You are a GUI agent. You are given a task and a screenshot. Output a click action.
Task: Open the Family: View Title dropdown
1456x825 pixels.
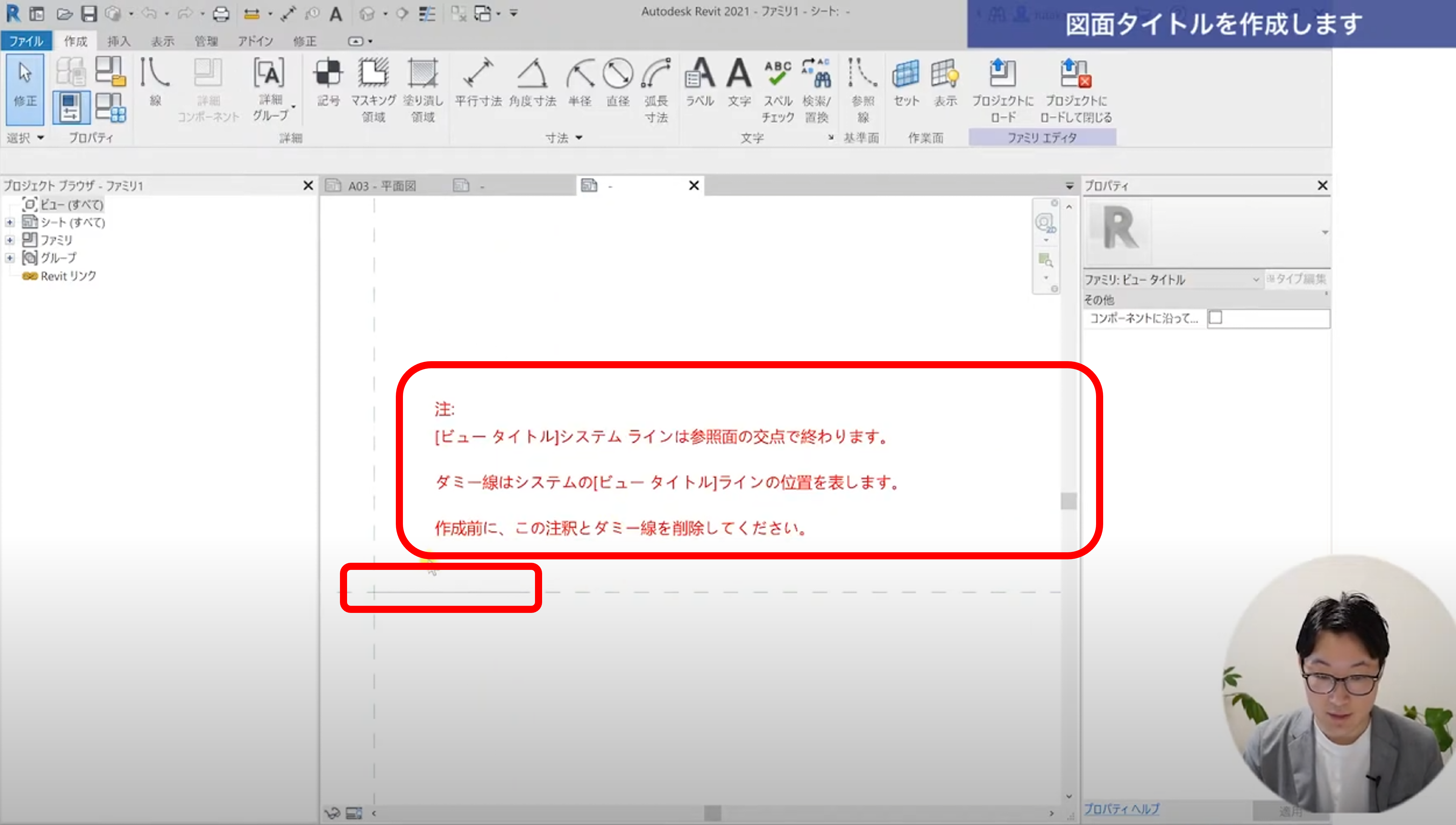(x=1255, y=279)
